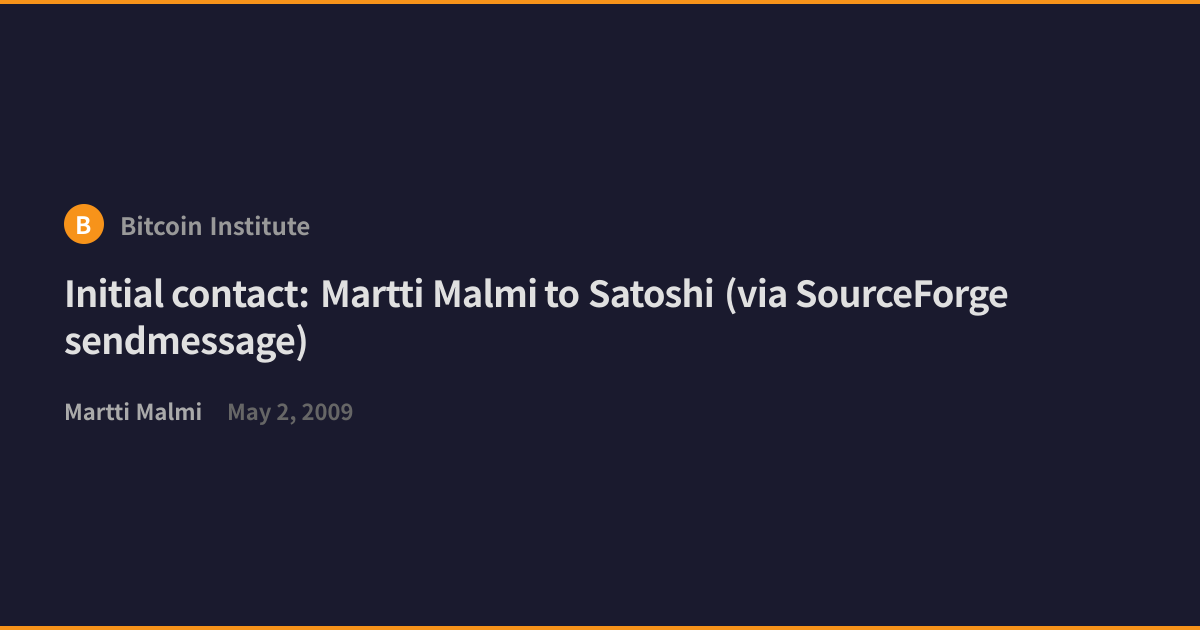Viewport: 1200px width, 630px height.
Task: Click the white letter B inside orange circle
Action: point(84,226)
